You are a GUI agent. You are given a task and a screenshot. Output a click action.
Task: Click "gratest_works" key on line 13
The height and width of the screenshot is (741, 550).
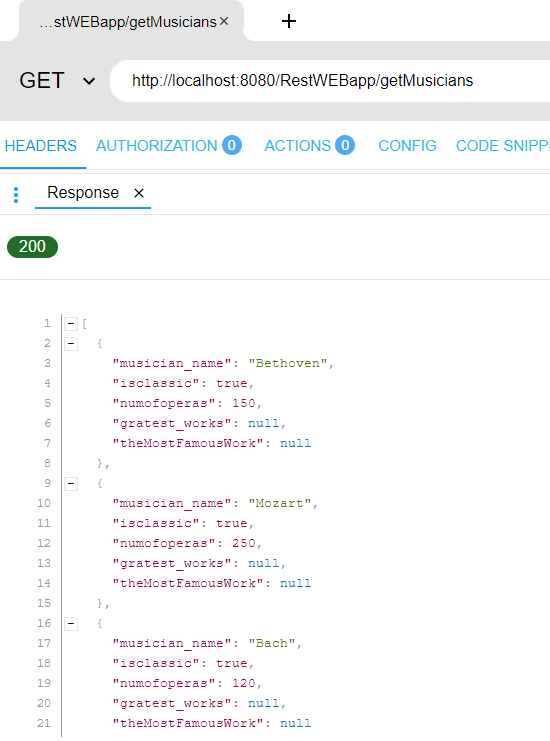click(x=172, y=563)
